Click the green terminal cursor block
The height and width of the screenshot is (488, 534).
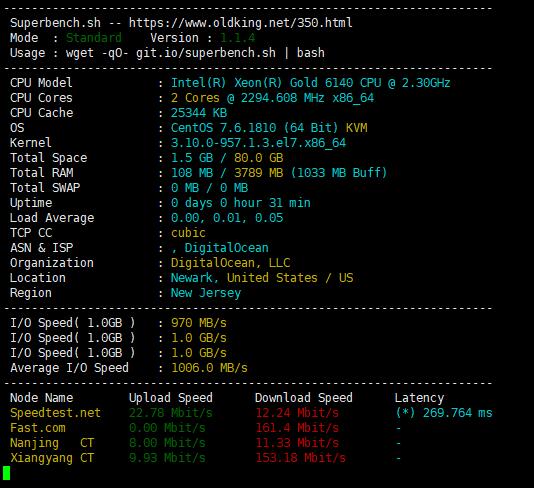click(x=6, y=473)
